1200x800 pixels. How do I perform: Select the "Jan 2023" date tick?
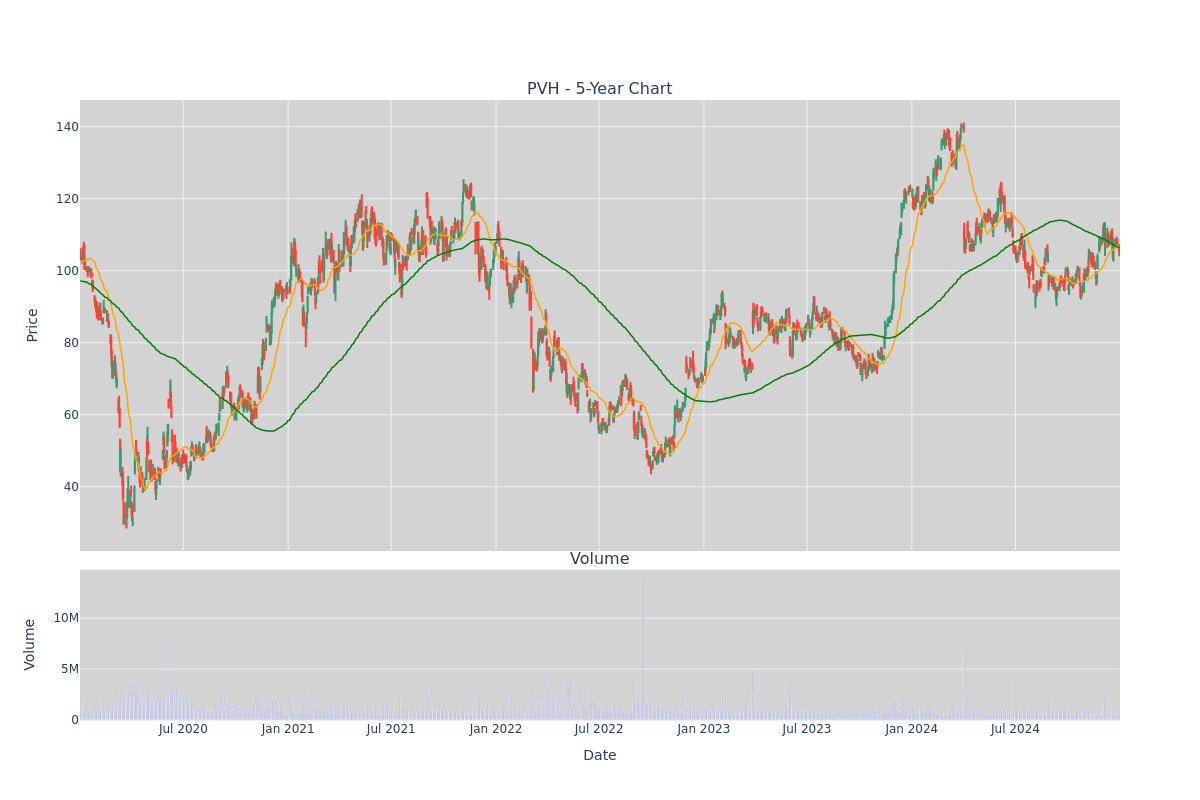704,729
